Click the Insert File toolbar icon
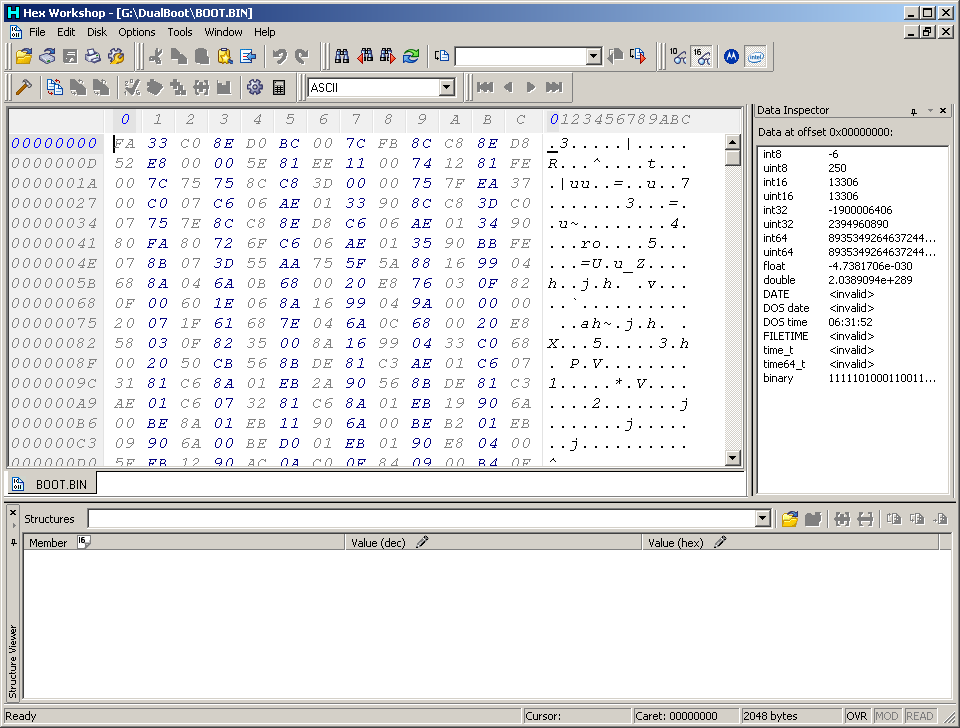 point(248,56)
